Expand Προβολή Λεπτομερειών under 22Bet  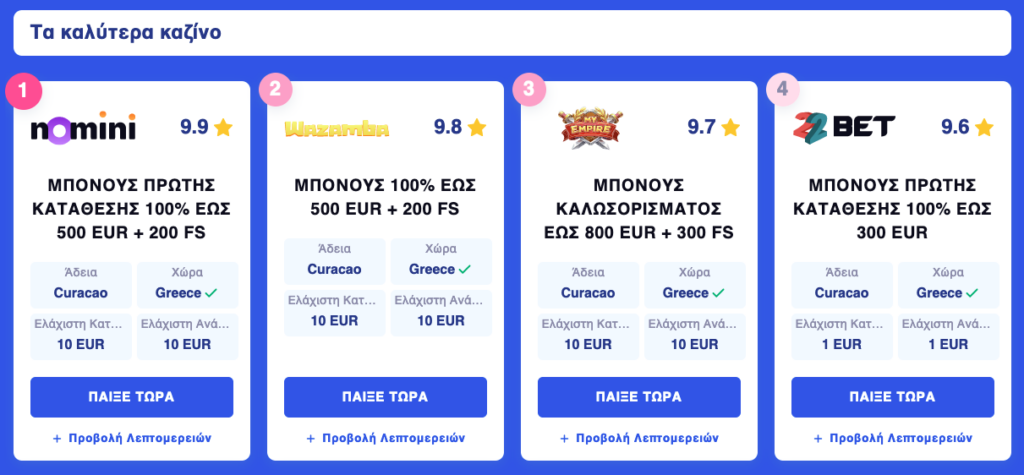(893, 438)
